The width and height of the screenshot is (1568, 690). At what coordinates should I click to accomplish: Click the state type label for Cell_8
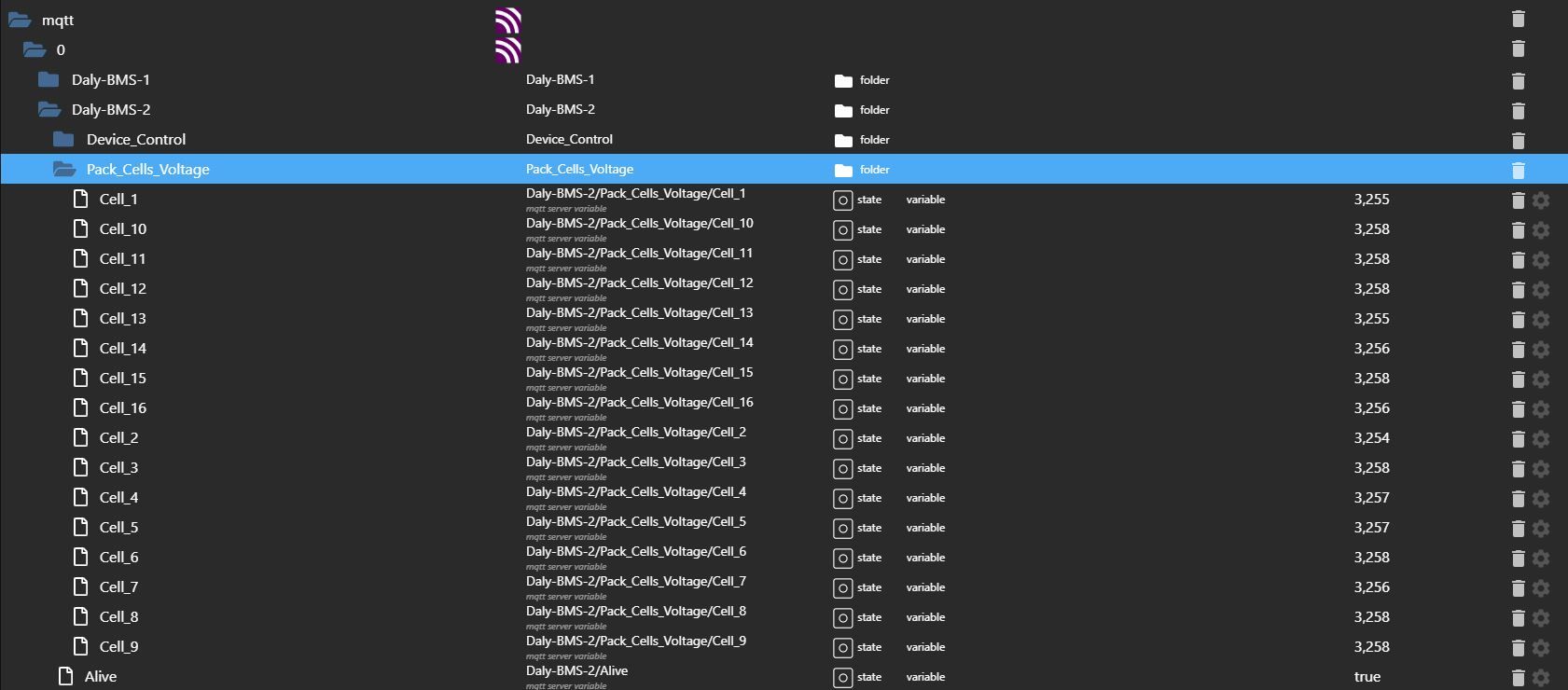pos(869,617)
